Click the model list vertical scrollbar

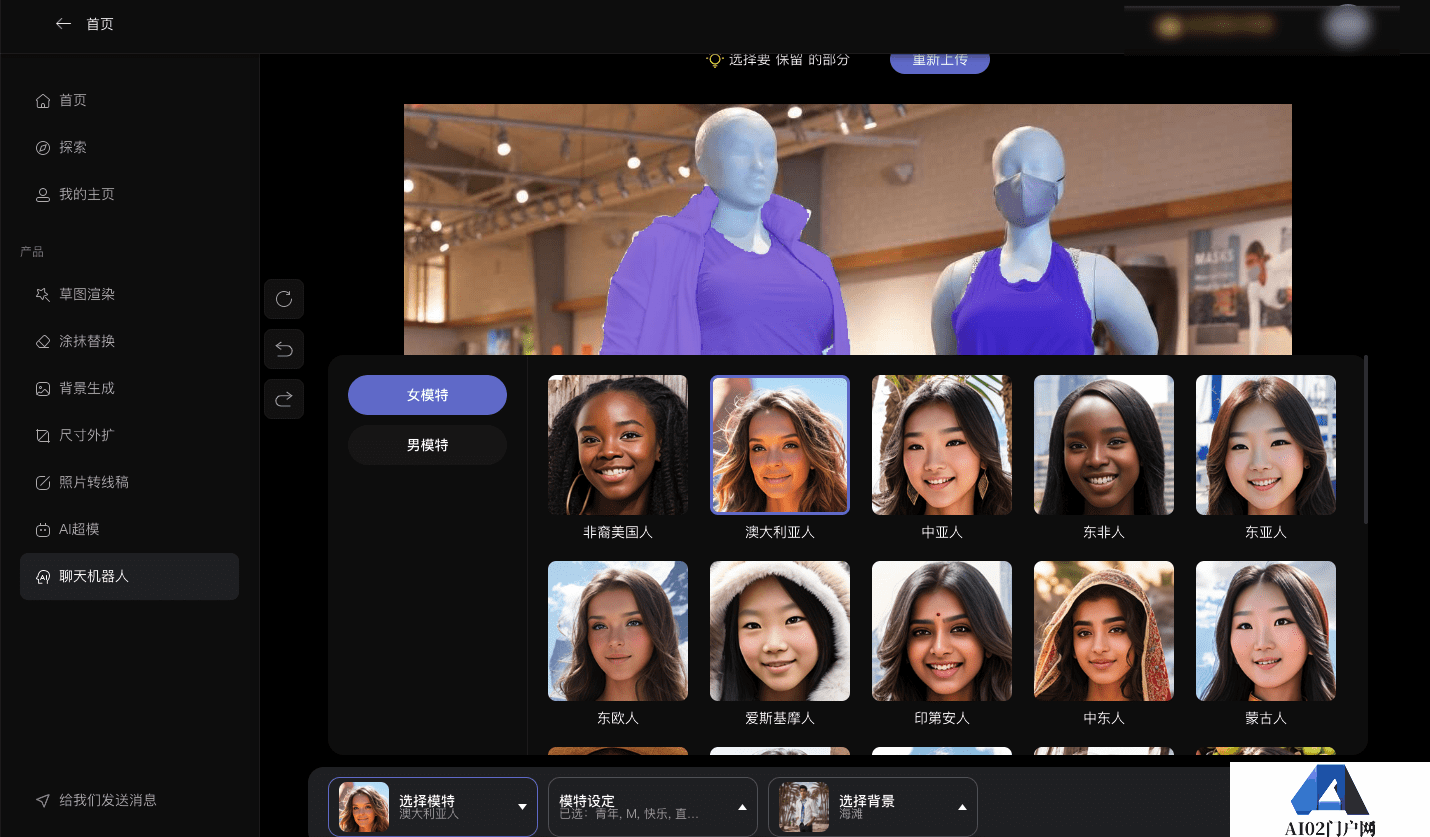pyautogui.click(x=1366, y=440)
